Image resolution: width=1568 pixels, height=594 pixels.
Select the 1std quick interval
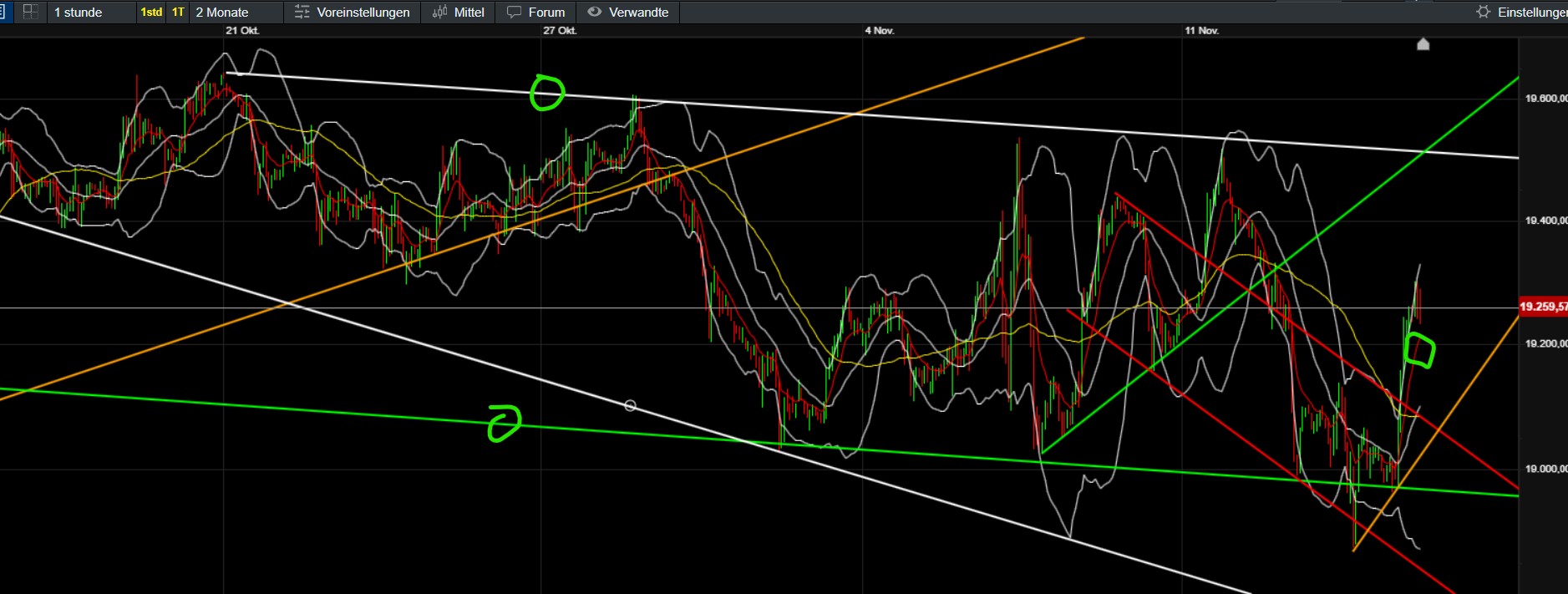[x=151, y=12]
